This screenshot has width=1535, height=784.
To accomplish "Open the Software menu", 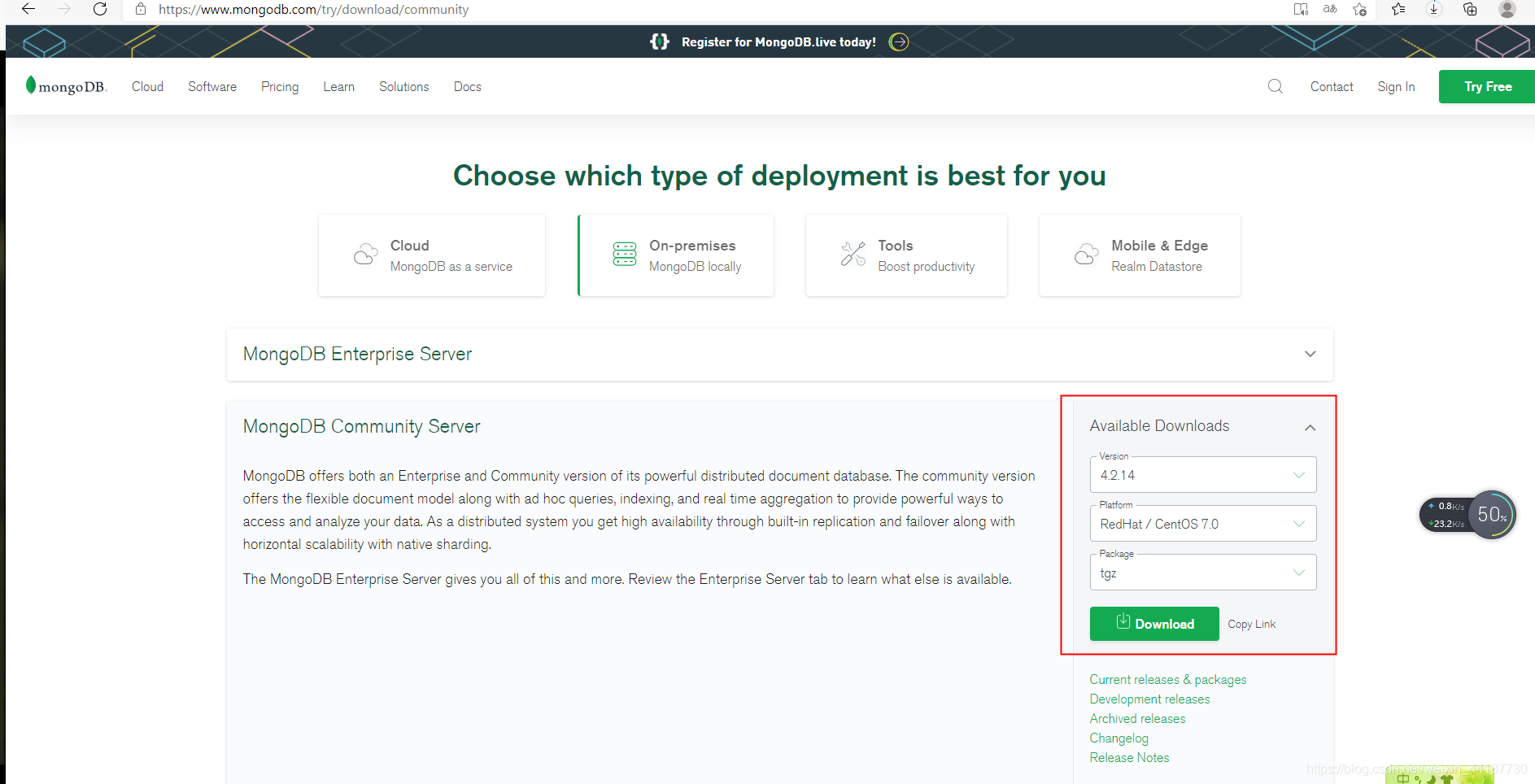I will (212, 86).
